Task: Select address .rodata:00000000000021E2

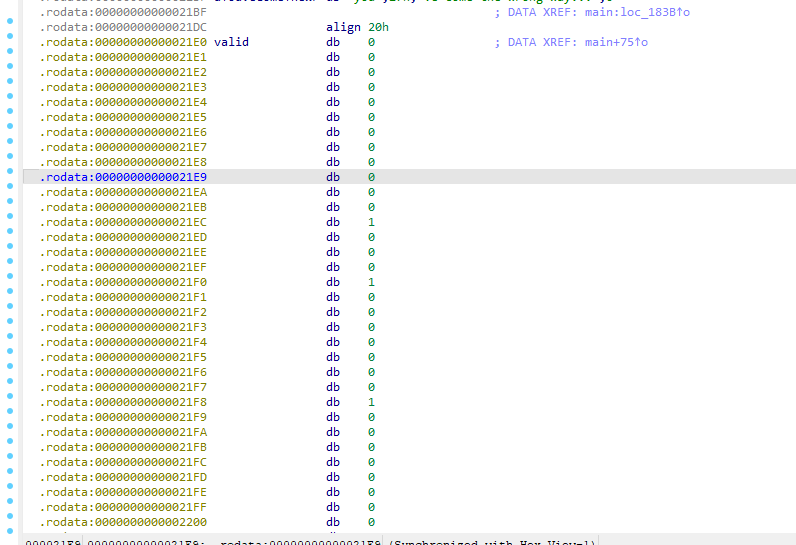Action: tap(123, 72)
